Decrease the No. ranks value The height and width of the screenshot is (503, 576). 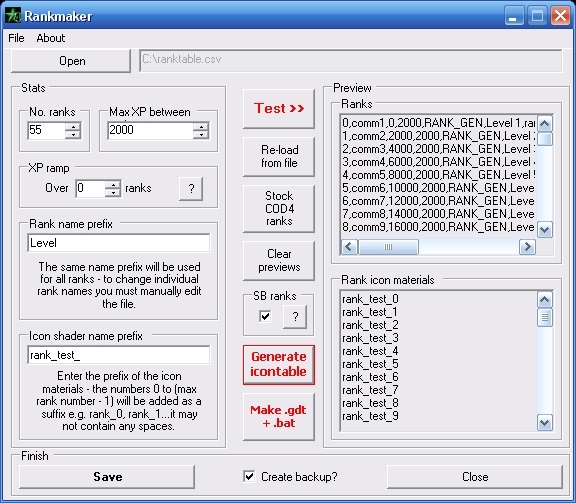click(x=73, y=135)
